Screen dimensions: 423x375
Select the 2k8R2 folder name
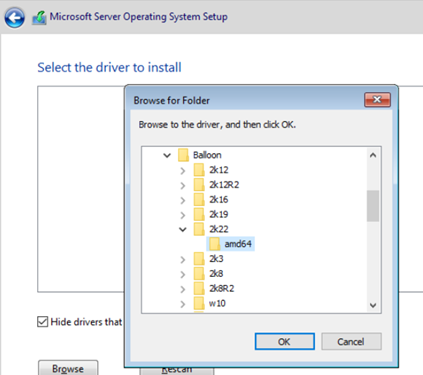click(x=222, y=289)
